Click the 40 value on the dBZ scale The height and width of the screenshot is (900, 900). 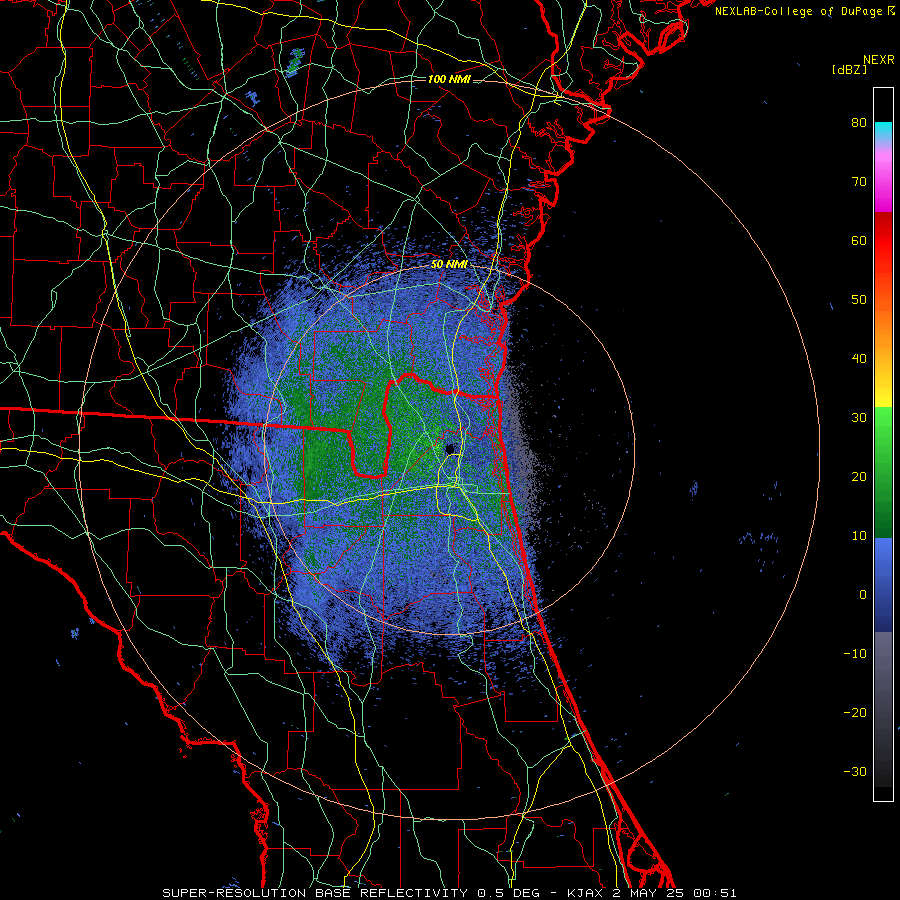[x=859, y=359]
